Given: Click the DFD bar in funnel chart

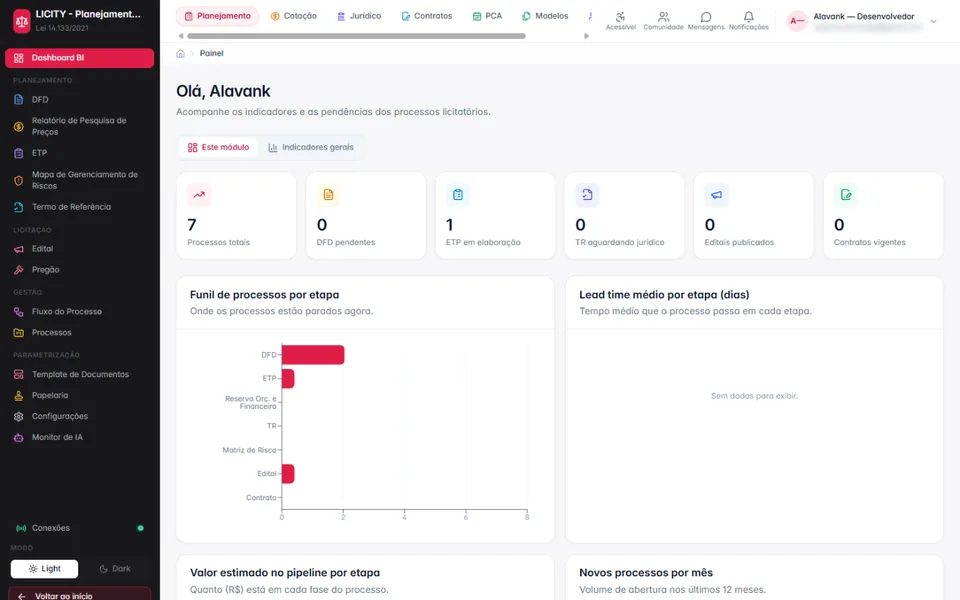Looking at the screenshot, I should [x=313, y=354].
